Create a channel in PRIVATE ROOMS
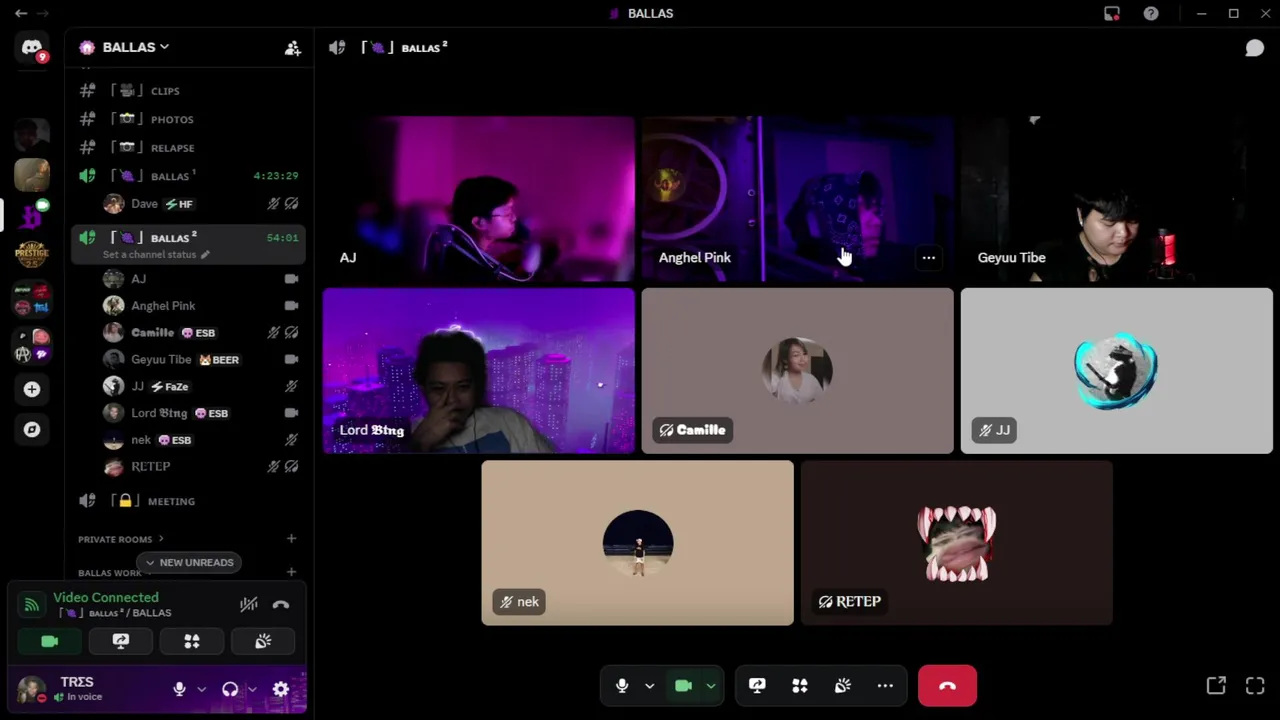The width and height of the screenshot is (1280, 720). coord(291,539)
